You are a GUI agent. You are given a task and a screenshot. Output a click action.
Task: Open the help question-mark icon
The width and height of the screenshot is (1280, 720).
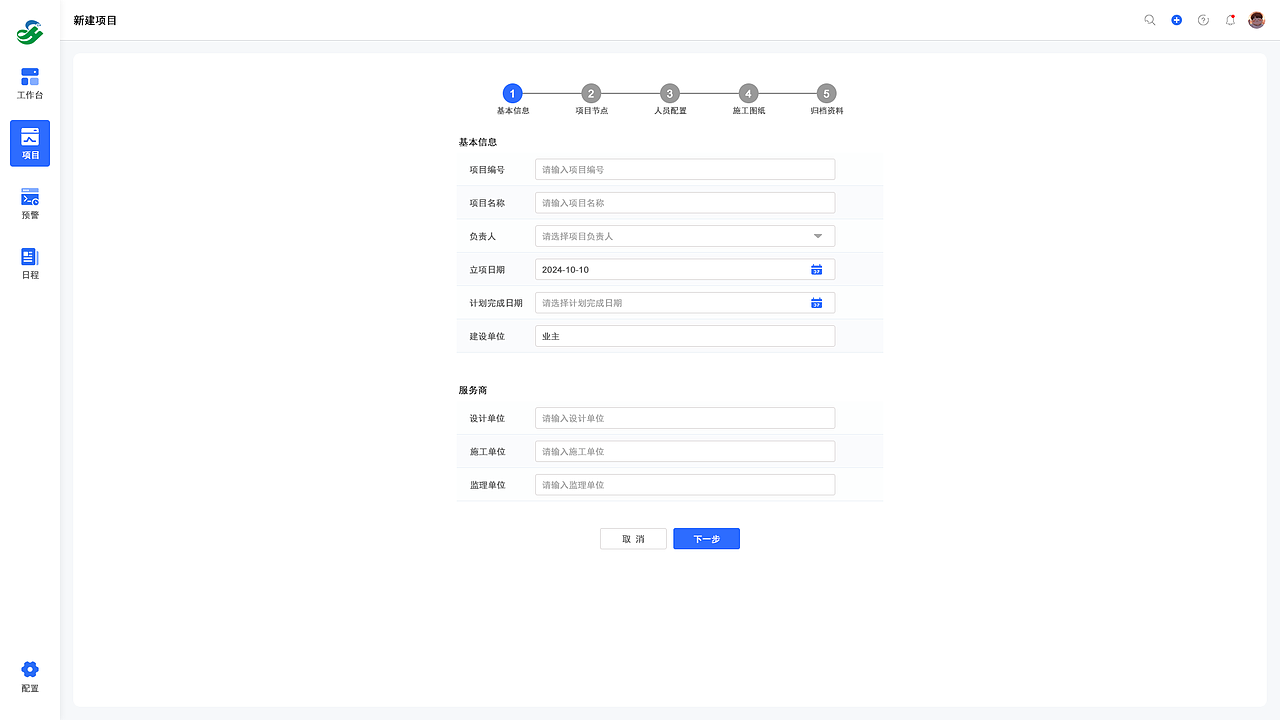click(1203, 19)
